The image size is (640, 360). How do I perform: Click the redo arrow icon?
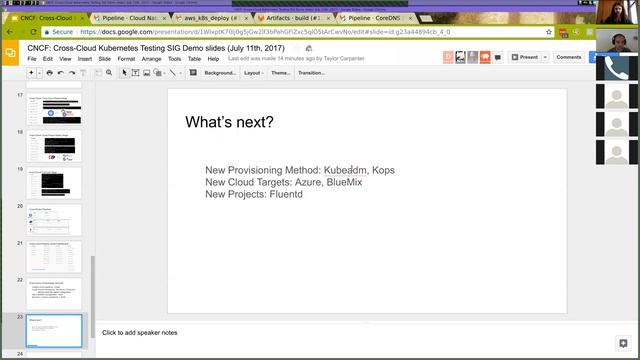(72, 73)
